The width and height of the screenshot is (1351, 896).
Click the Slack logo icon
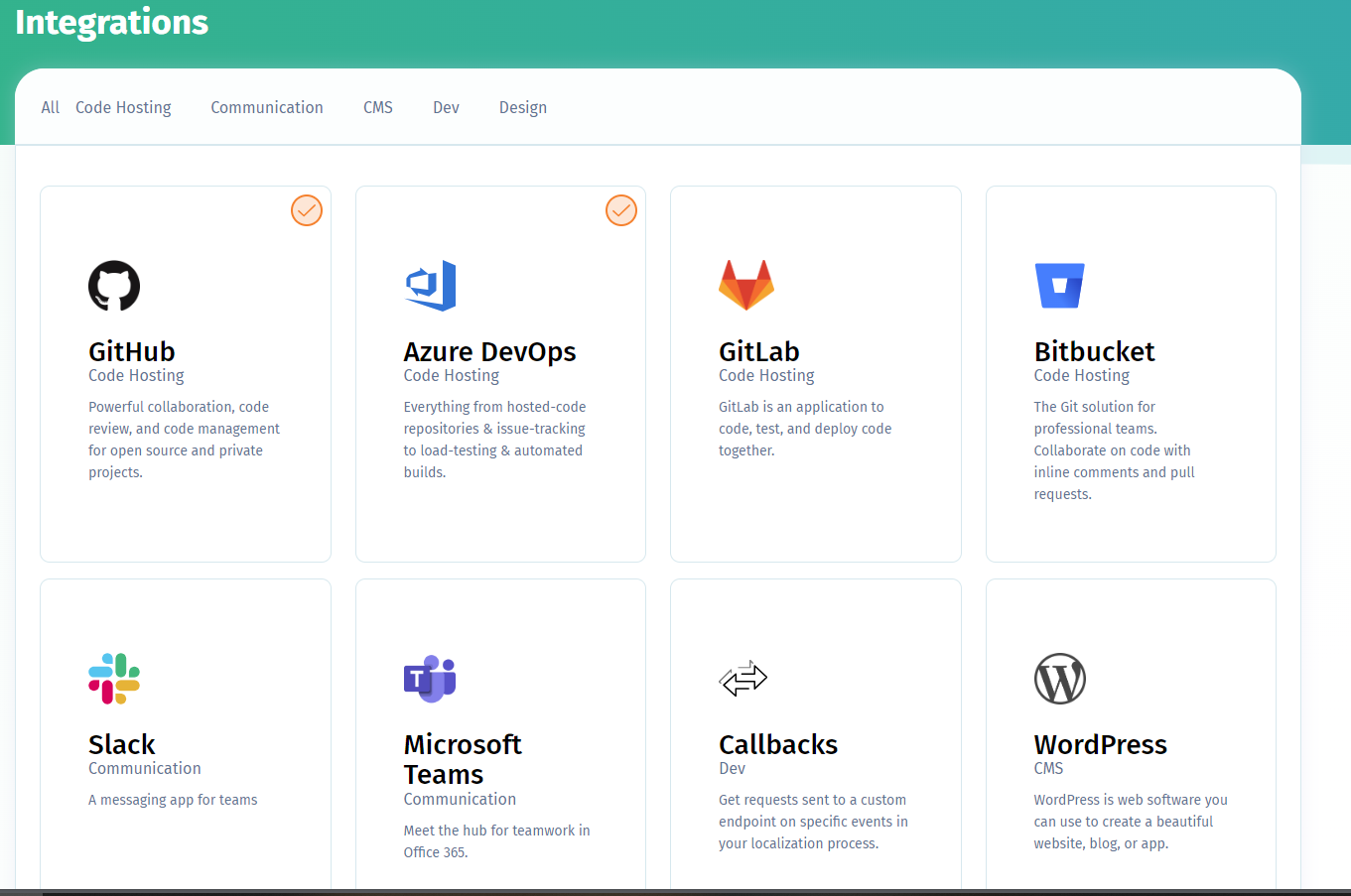[x=114, y=679]
